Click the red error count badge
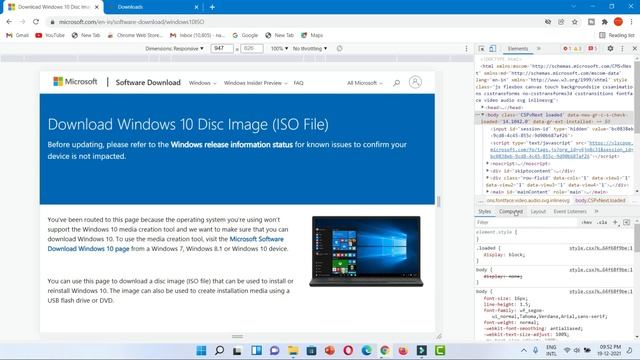Viewport: 640px width, 360px height. coord(566,49)
